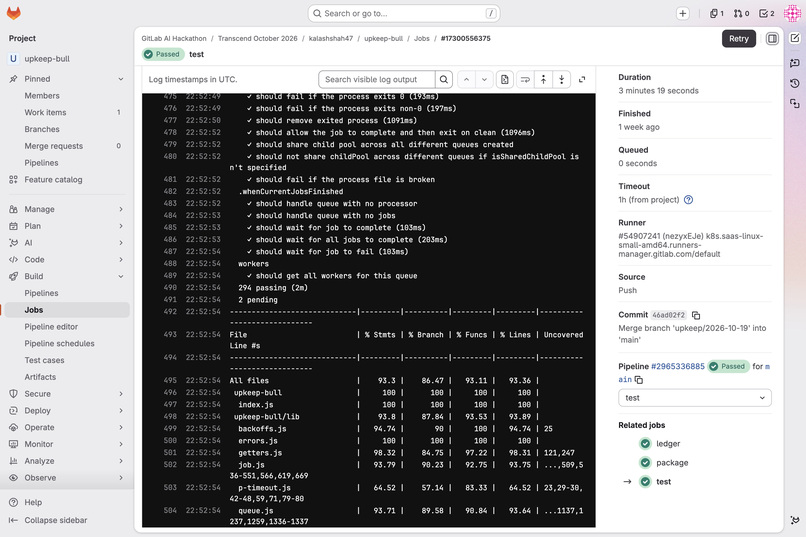Screen dimensions: 806x537
Task: Expand the Secure menu
Action: click(67, 394)
